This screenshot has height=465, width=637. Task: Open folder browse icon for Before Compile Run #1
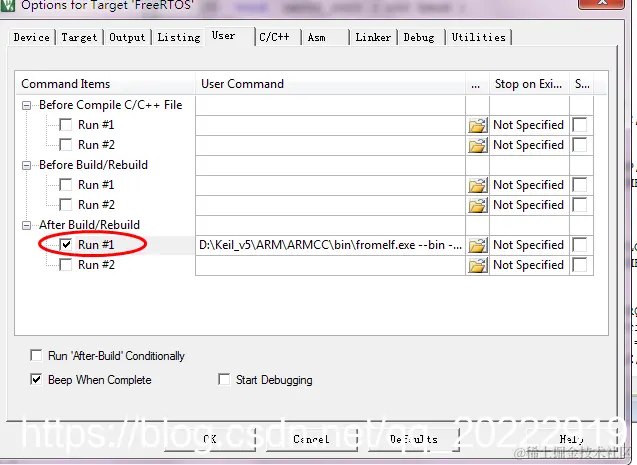pyautogui.click(x=478, y=125)
